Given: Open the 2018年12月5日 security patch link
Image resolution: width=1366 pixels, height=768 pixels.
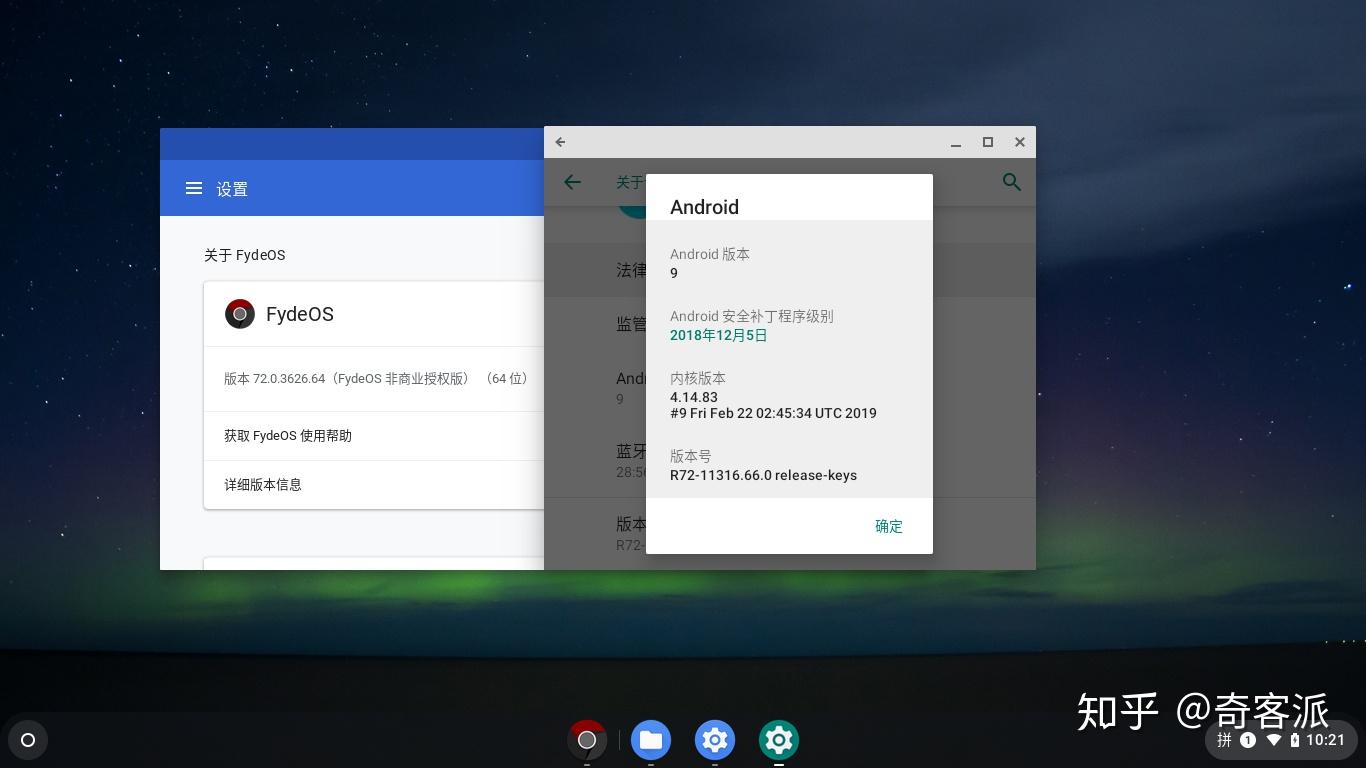Looking at the screenshot, I should click(718, 335).
